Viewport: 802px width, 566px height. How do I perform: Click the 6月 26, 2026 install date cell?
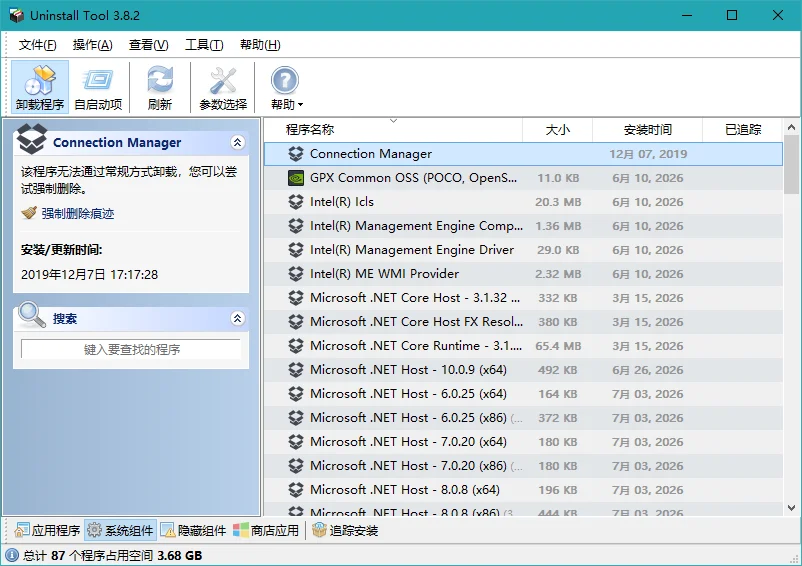point(648,370)
